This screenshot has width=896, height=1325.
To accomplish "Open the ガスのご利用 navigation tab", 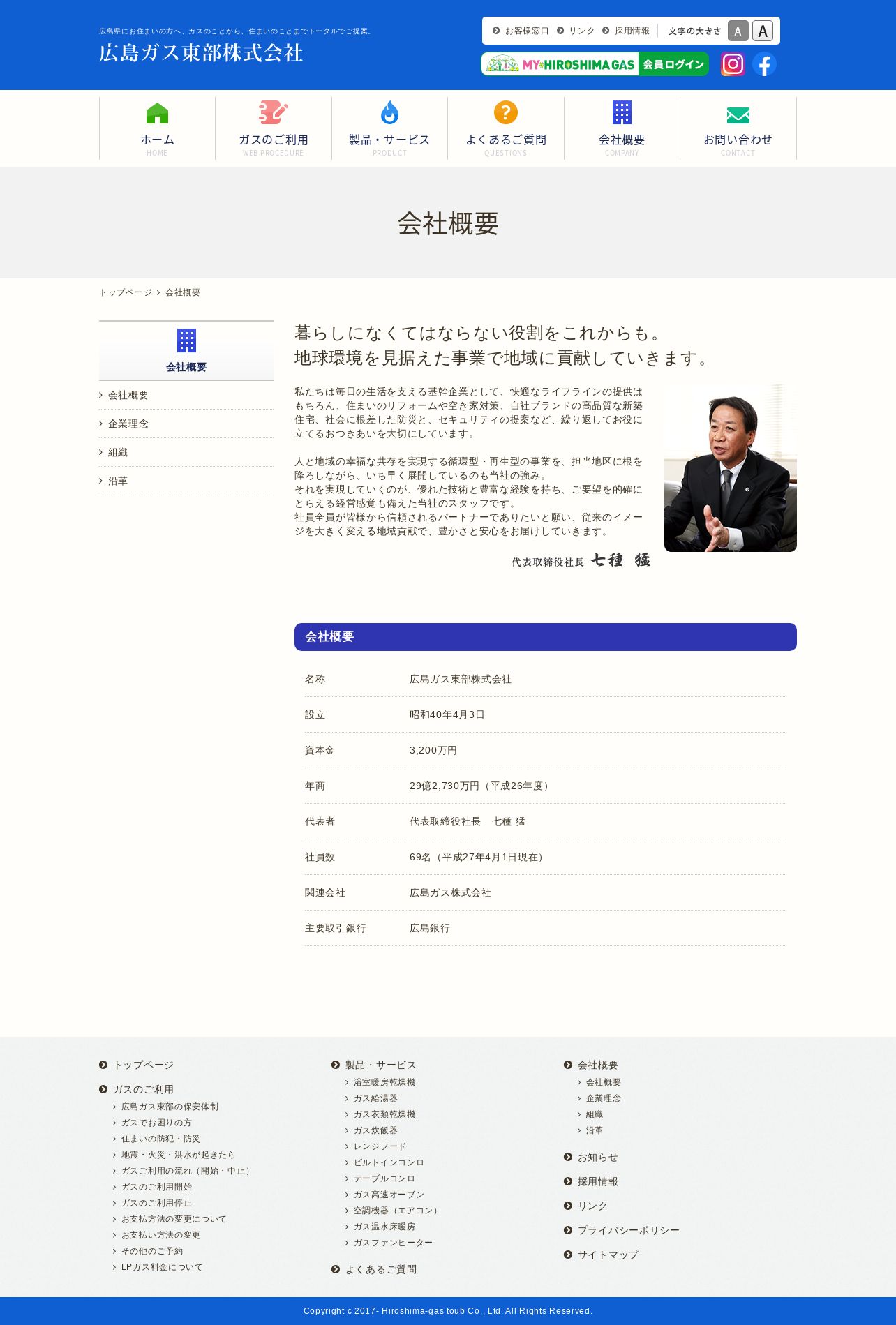I will pyautogui.click(x=274, y=128).
